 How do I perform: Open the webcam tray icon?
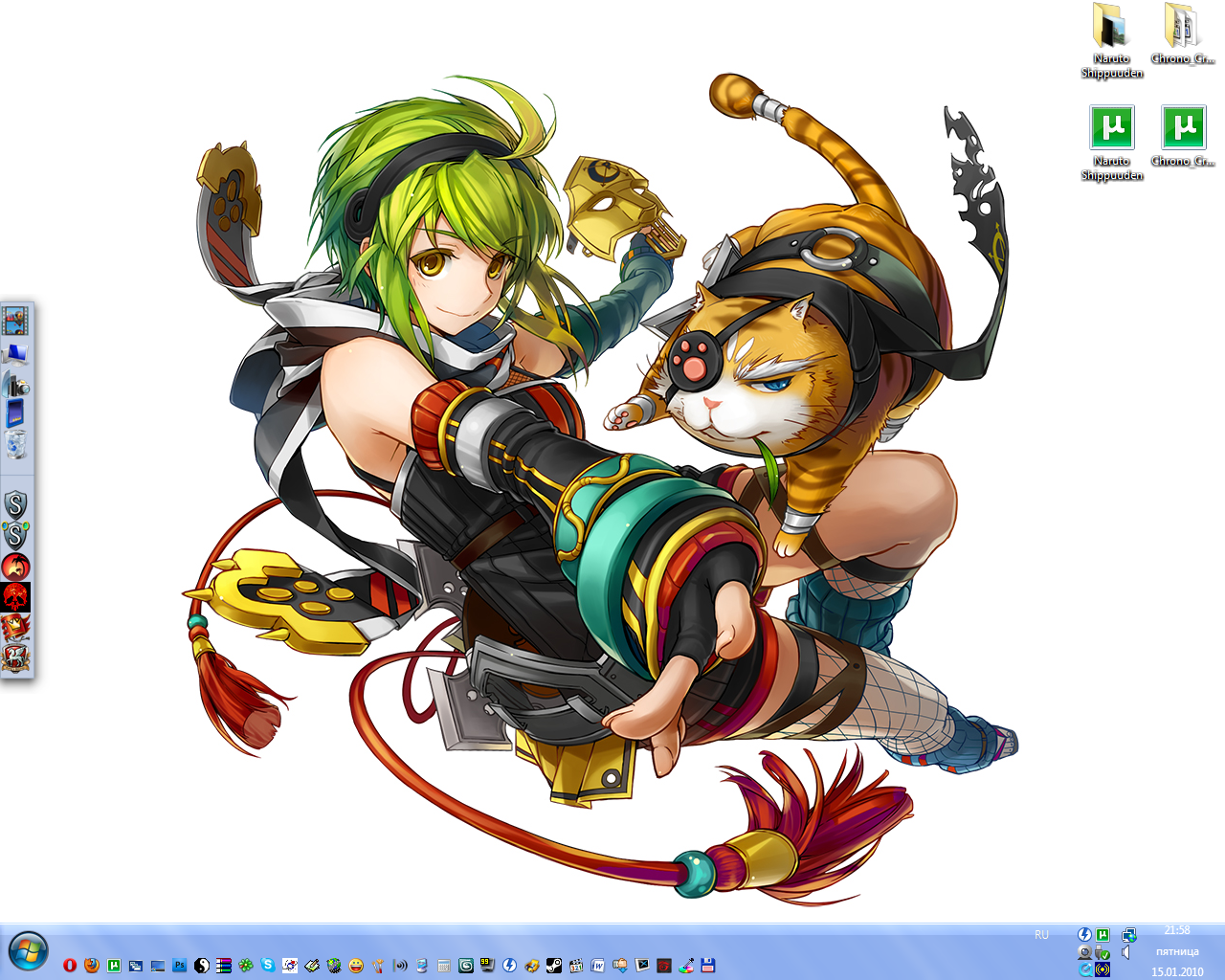click(1084, 952)
